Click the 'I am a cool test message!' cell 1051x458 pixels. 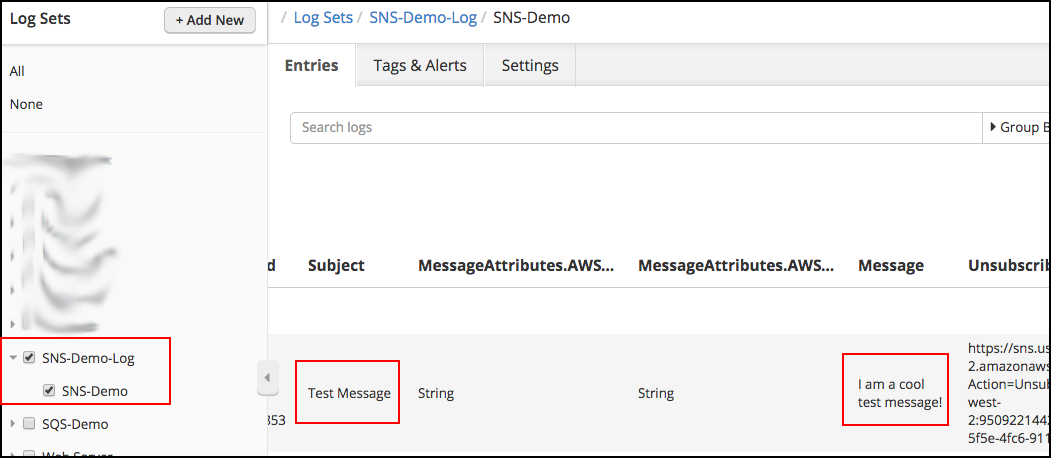(894, 393)
